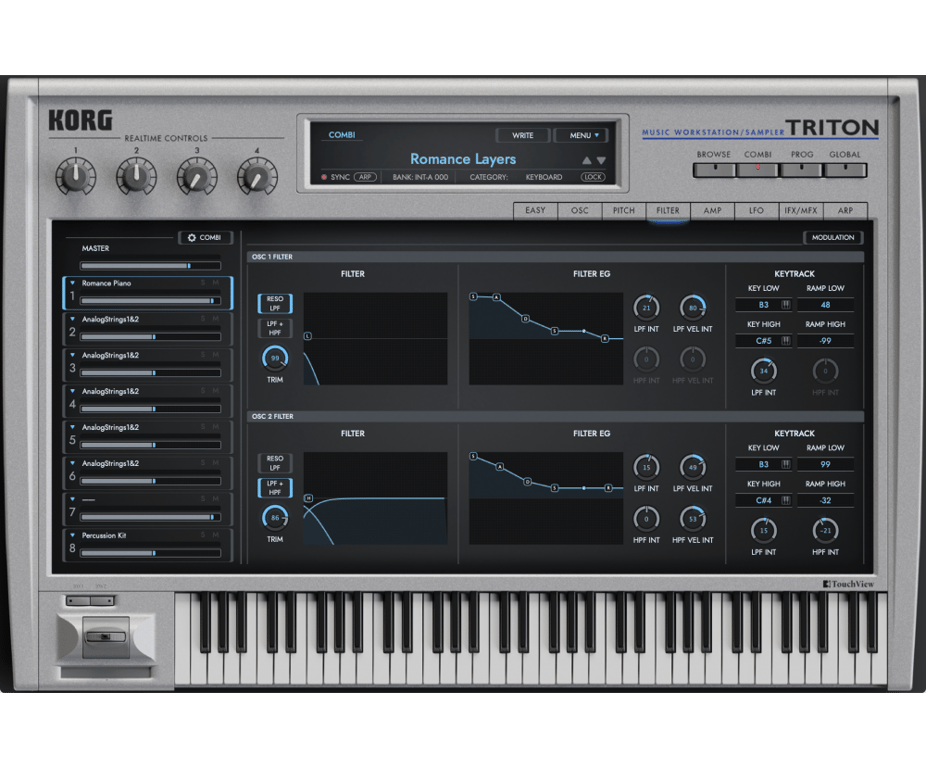Screen dimensions: 926x768
Task: Click the OSC 1 filter cutoff L handle
Action: click(x=308, y=336)
